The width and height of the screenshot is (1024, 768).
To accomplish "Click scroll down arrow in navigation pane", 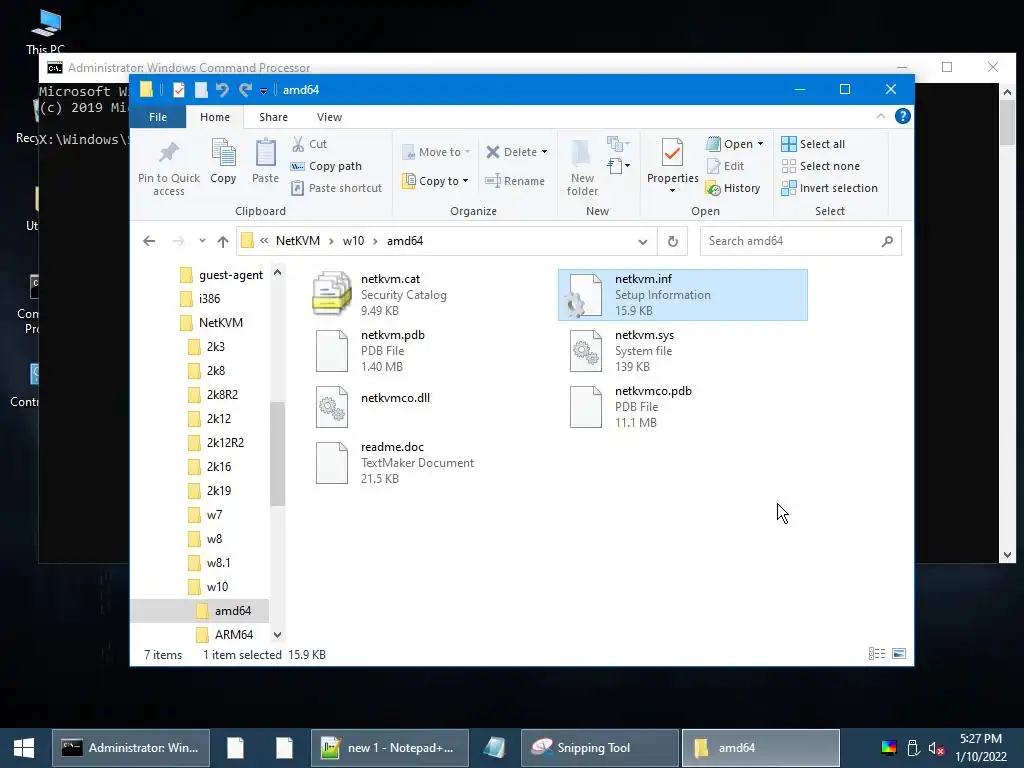I will pyautogui.click(x=278, y=634).
